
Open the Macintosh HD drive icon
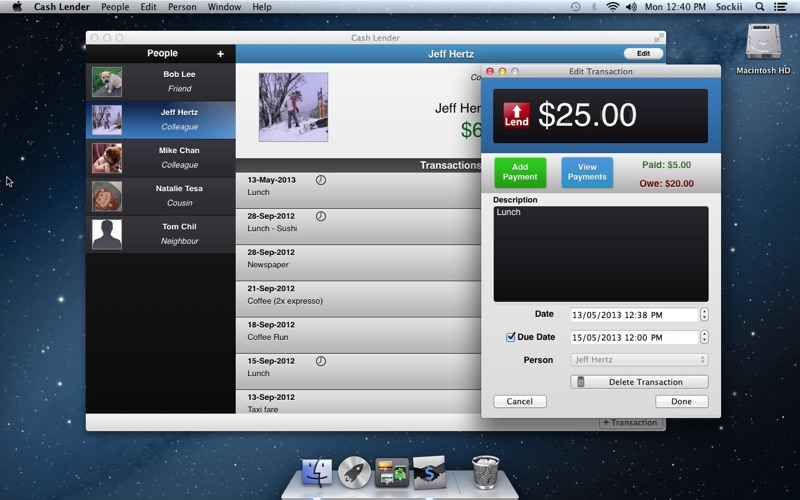[x=763, y=42]
